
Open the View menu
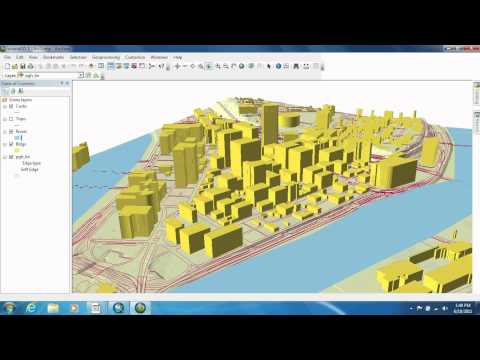[33, 57]
